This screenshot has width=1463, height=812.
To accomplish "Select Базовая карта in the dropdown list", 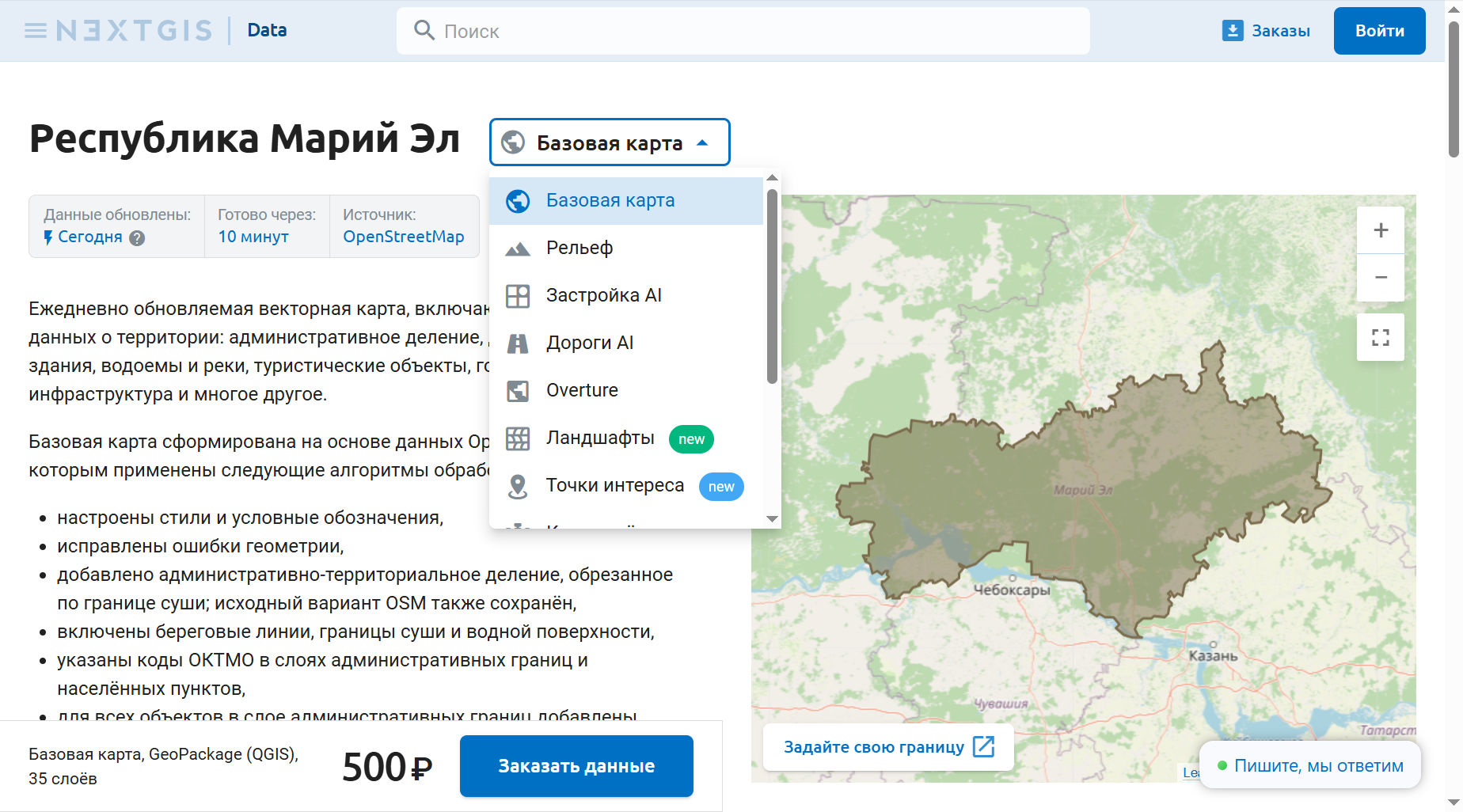I will tap(626, 201).
